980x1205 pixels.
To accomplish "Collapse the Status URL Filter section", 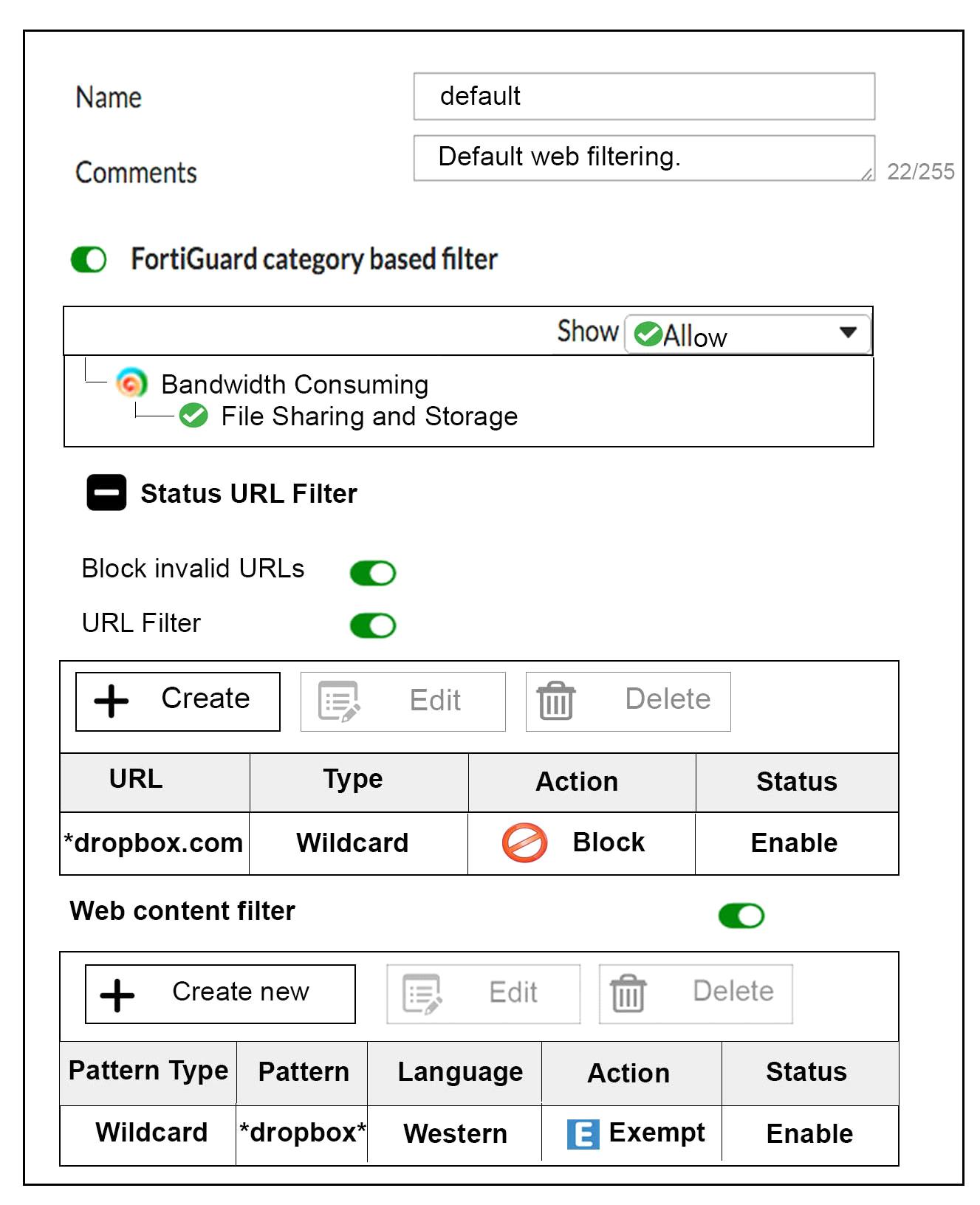I will pos(106,492).
